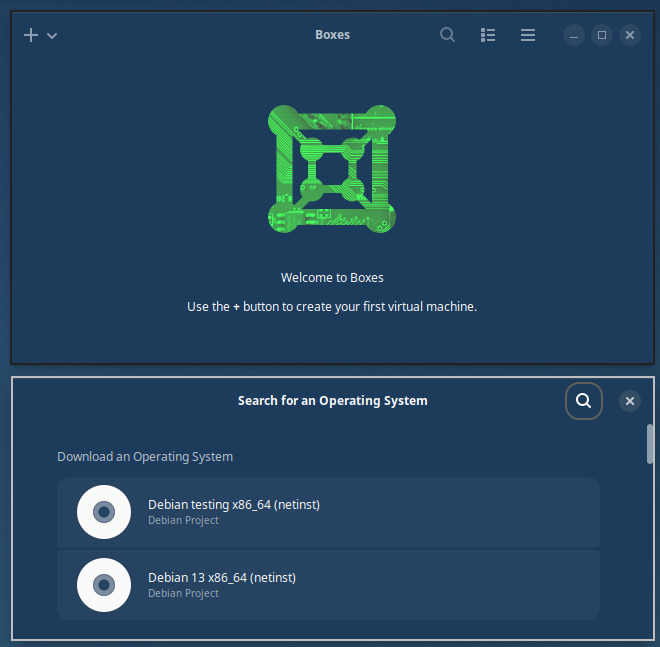Click the plus icon to create a new box

(x=31, y=35)
